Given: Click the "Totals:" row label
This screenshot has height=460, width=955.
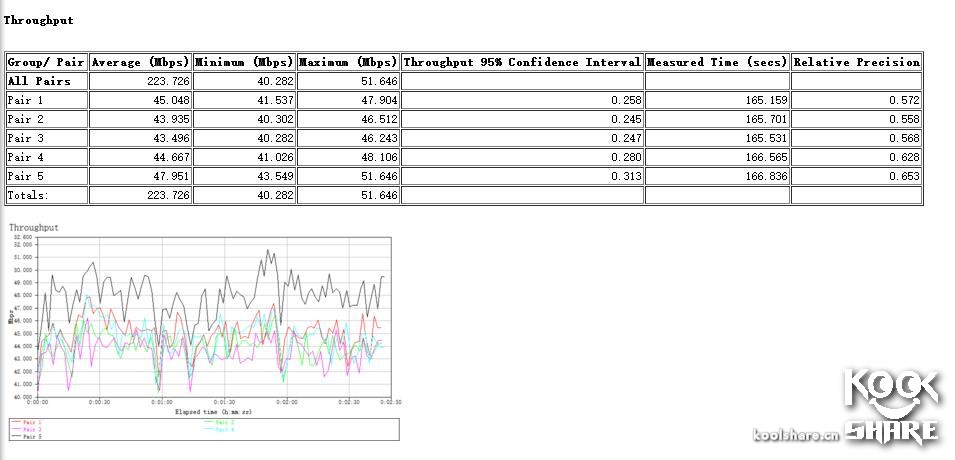Looking at the screenshot, I should 28,195.
